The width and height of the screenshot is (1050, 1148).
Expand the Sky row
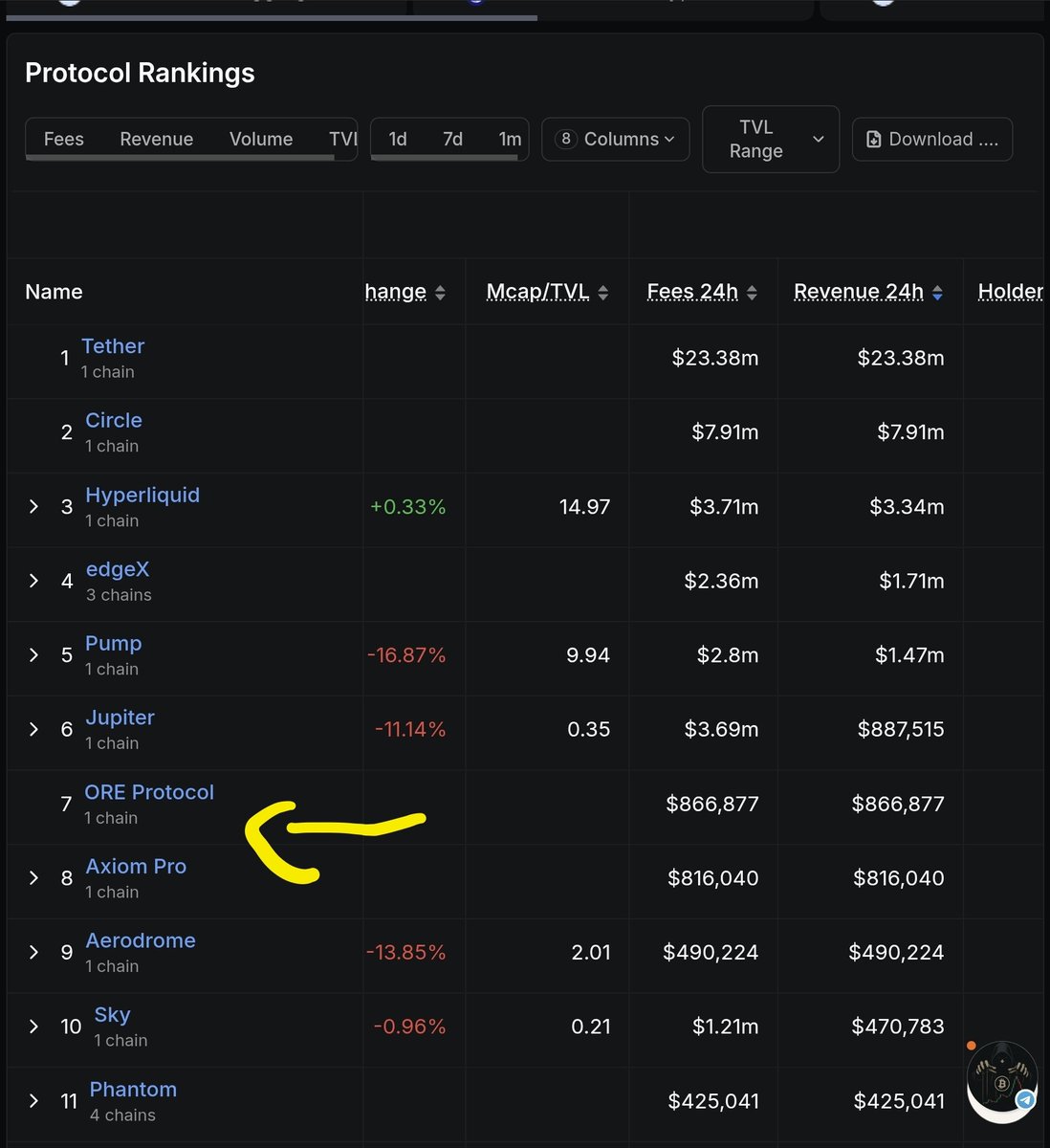(33, 1027)
